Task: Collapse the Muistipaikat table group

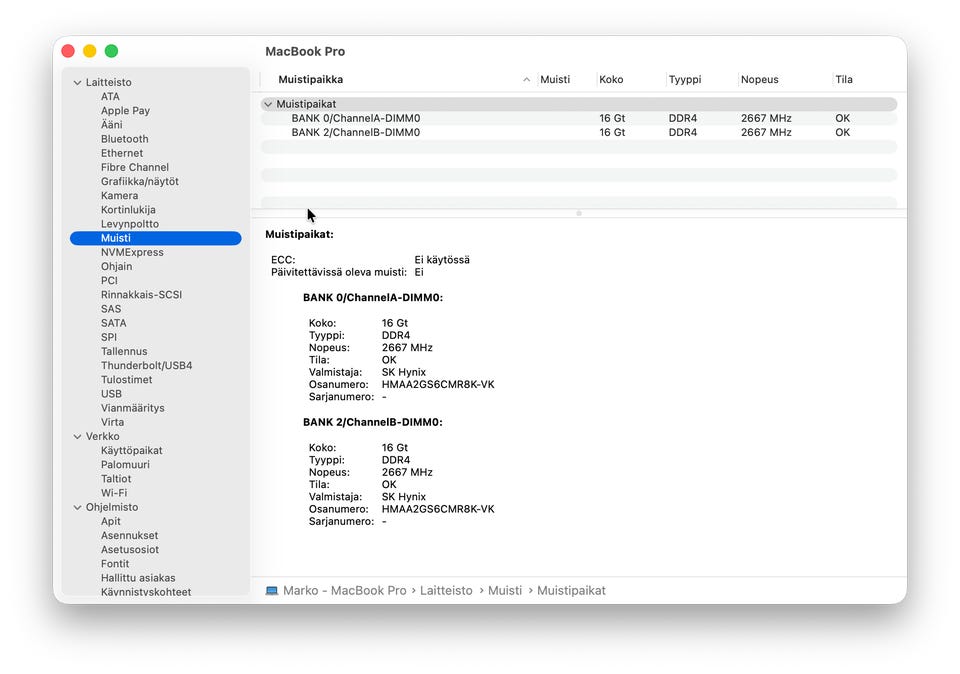Action: click(267, 104)
